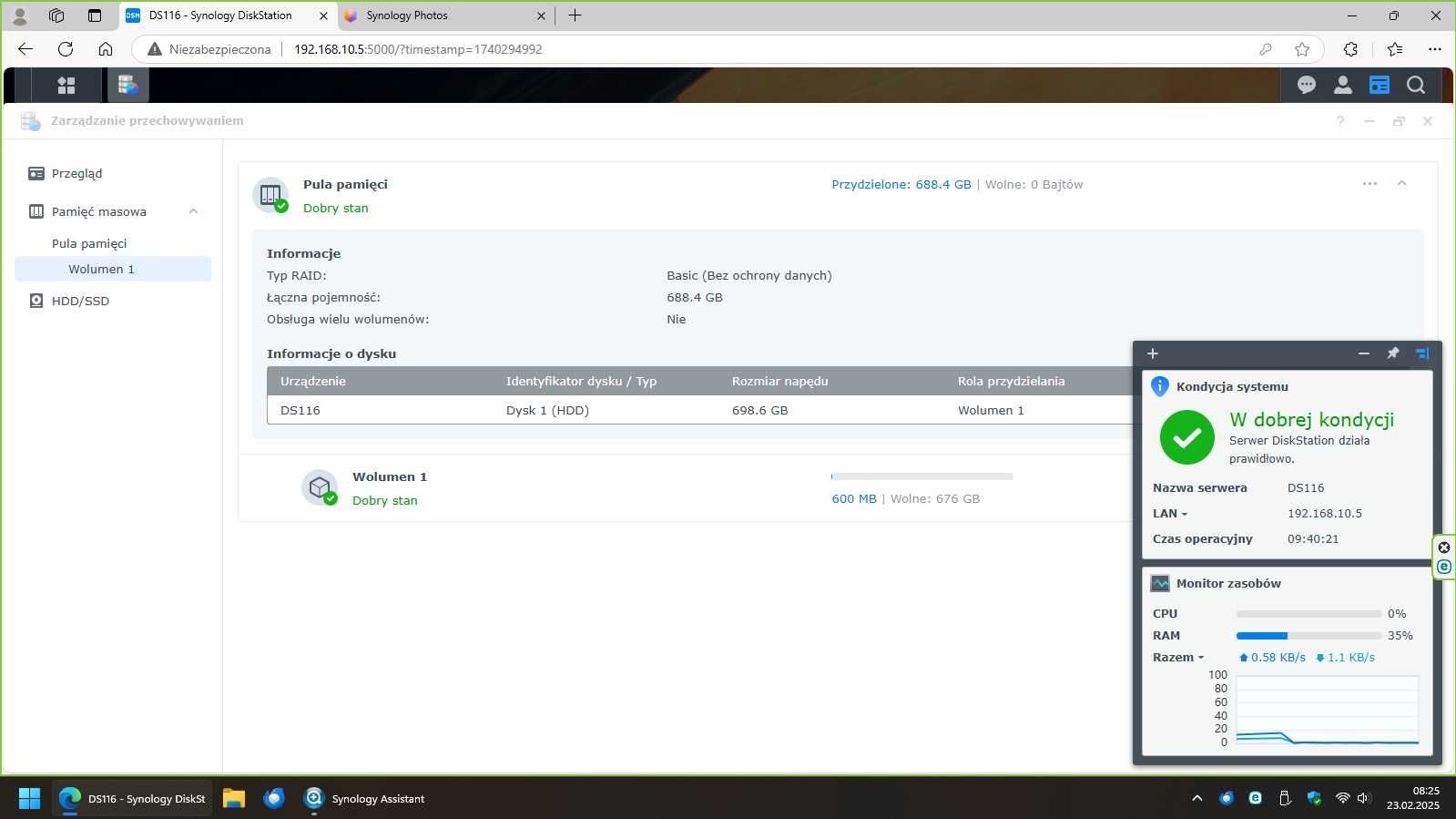Click the W dobrej kondycji status text
Screen dimensions: 1456x819
(x=1311, y=420)
